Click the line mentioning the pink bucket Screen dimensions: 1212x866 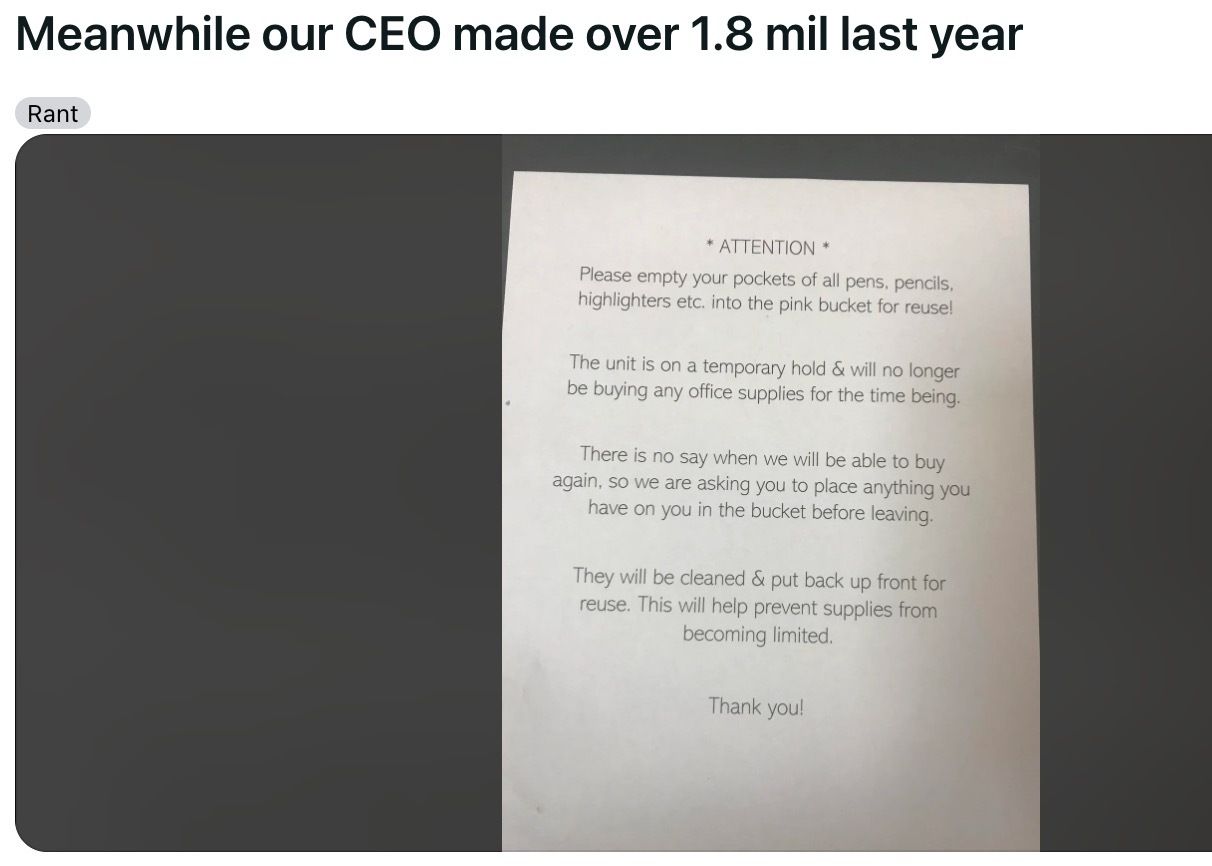click(765, 303)
